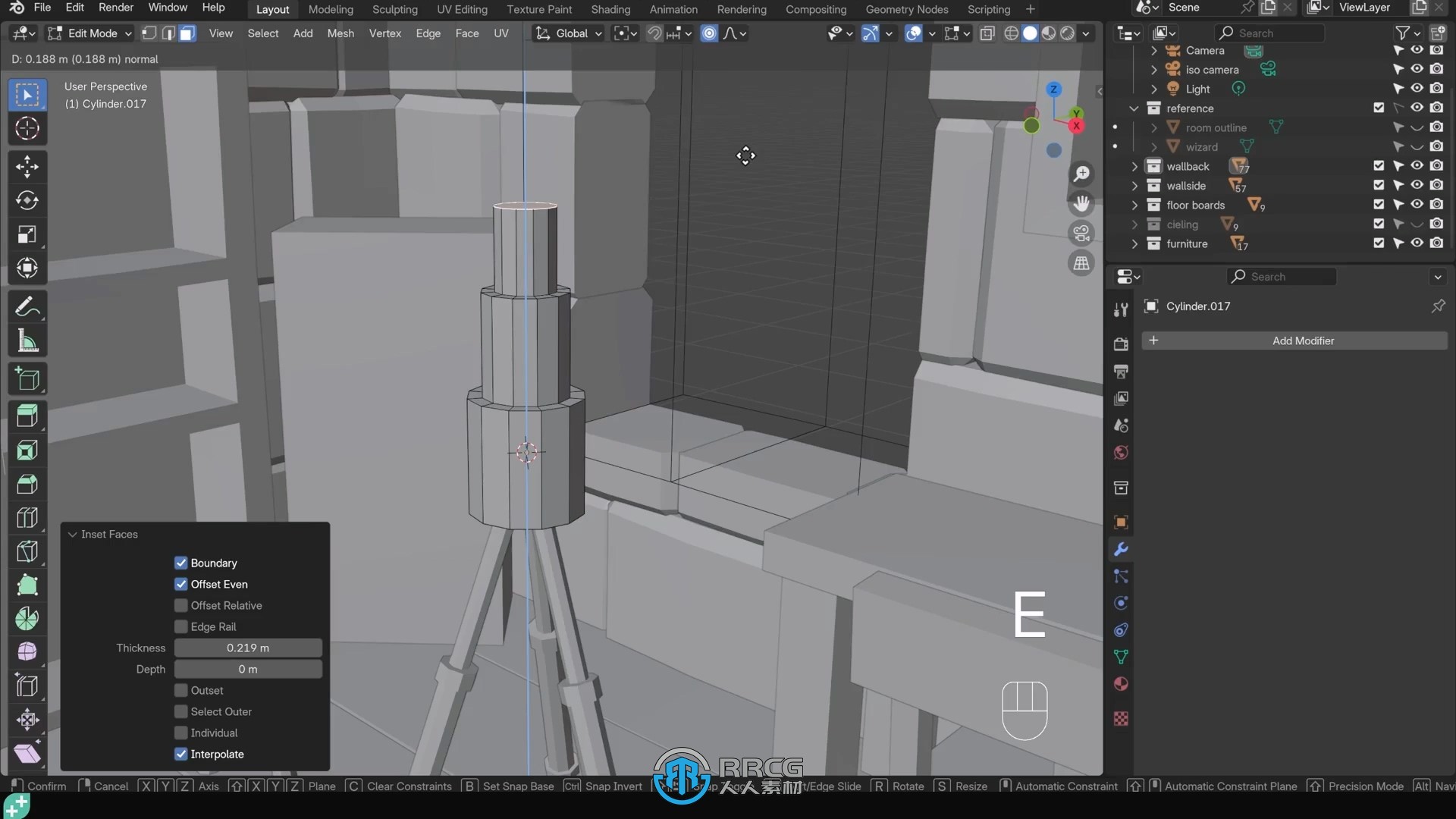Open the Mesh menu
The image size is (1456, 819).
point(341,33)
